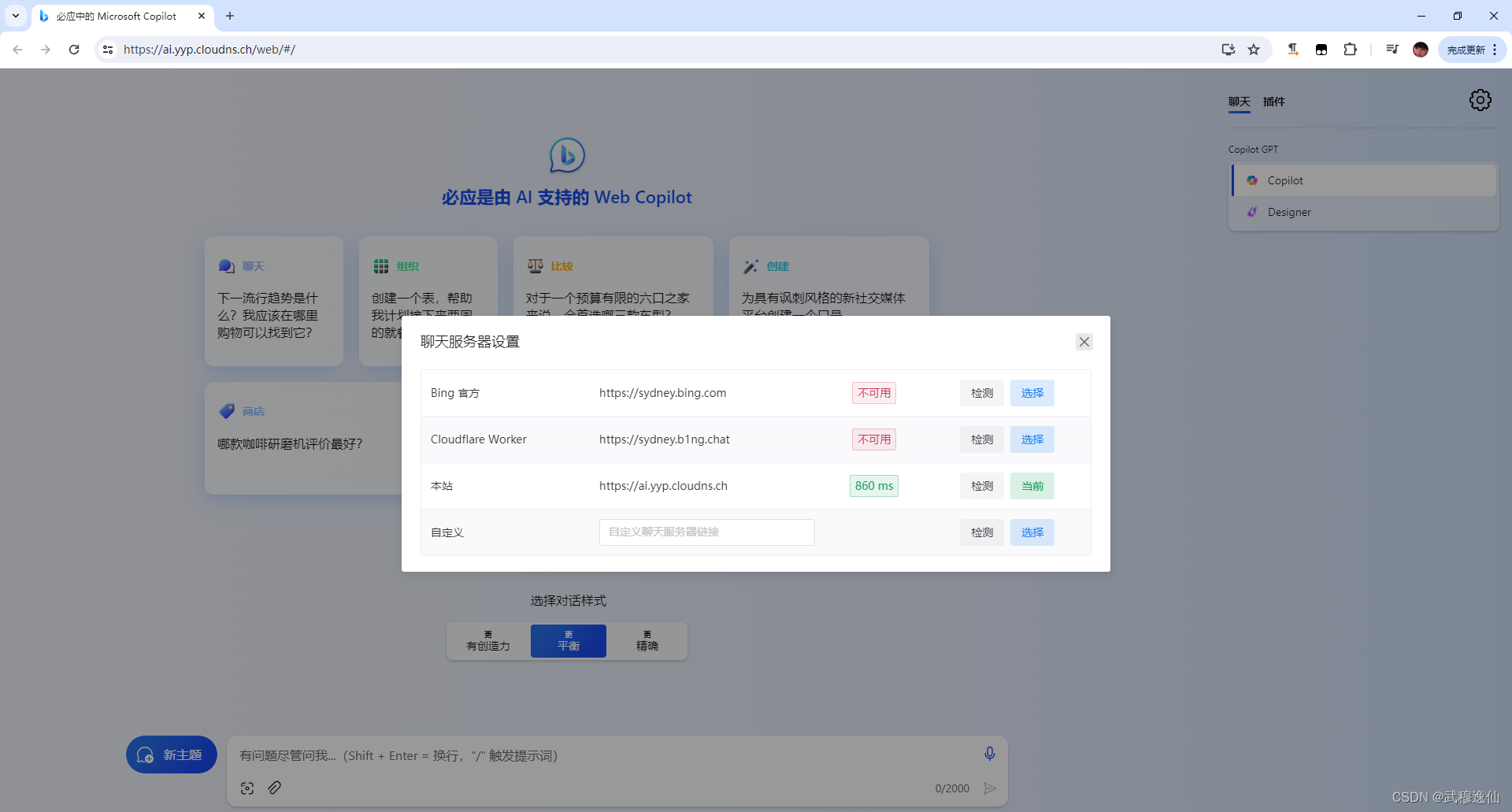Click the send message arrow icon
Screen dimensions: 1512x812
pyautogui.click(x=990, y=788)
